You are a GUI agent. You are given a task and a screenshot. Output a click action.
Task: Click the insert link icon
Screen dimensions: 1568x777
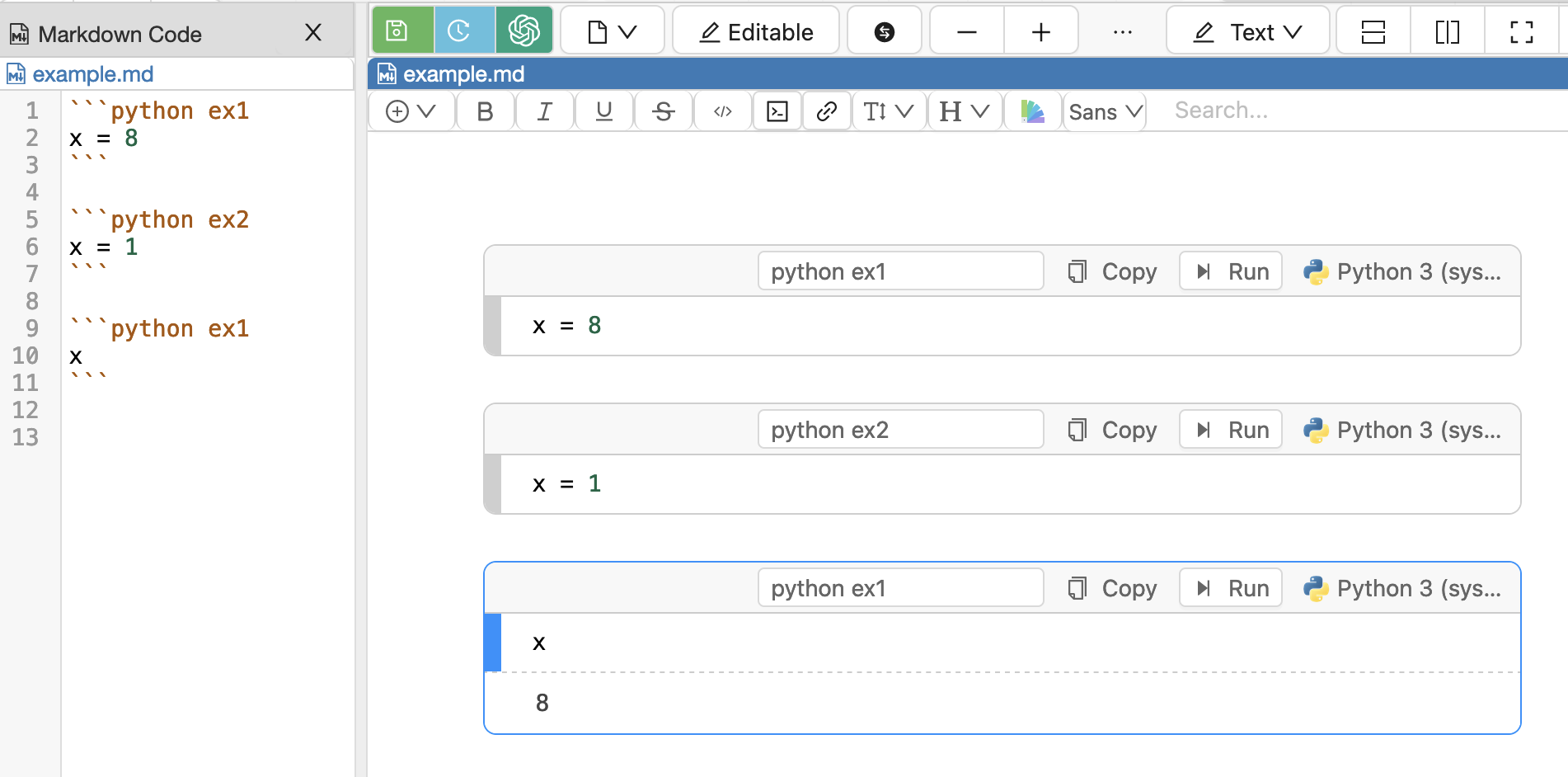pos(826,111)
